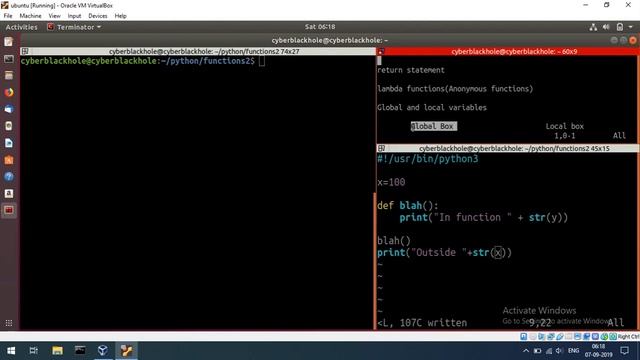Open the Files manager in dock
This screenshot has width=640, height=360.
(9, 76)
